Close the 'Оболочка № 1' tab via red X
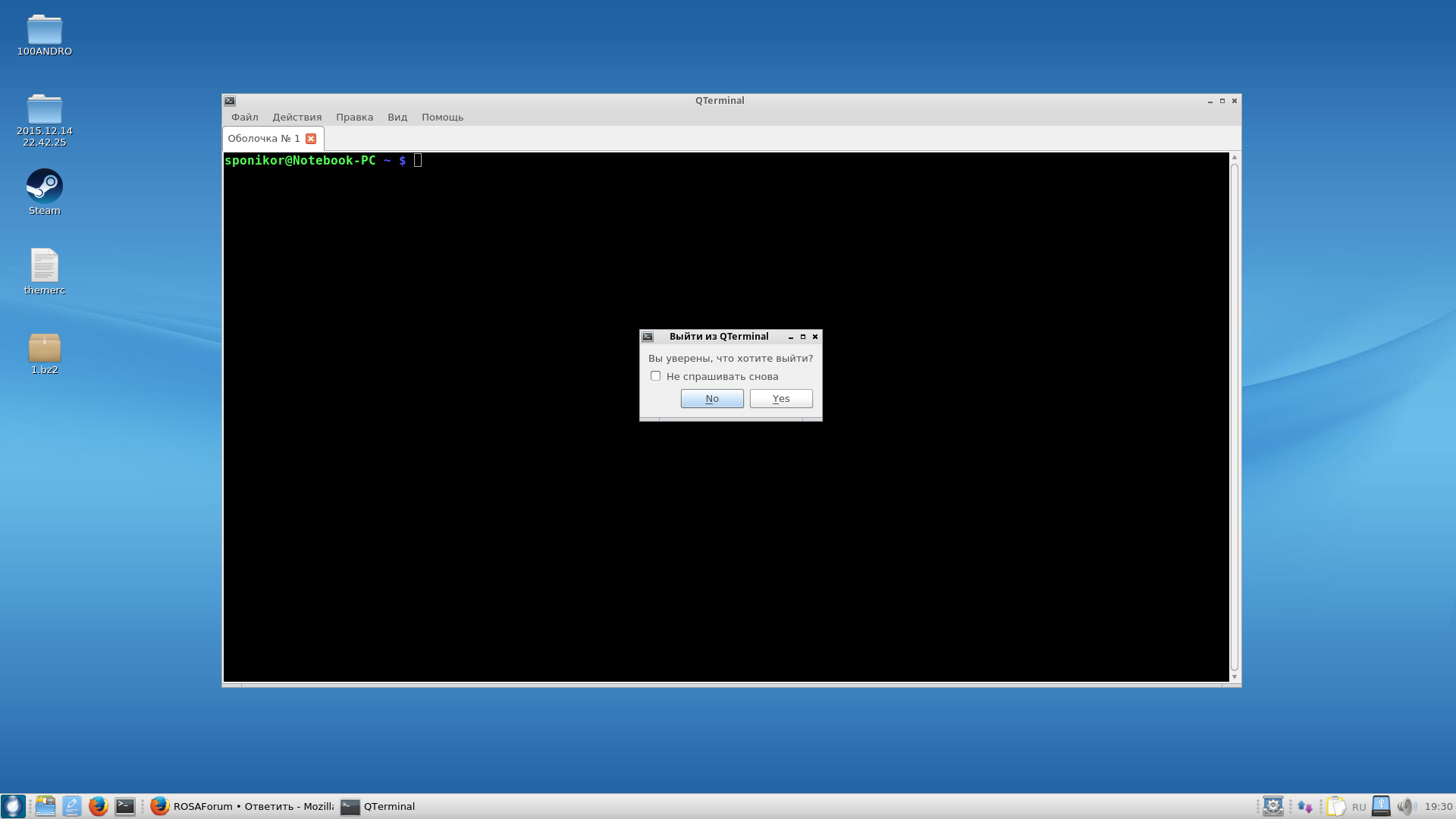Viewport: 1456px width, 819px height. 311,139
